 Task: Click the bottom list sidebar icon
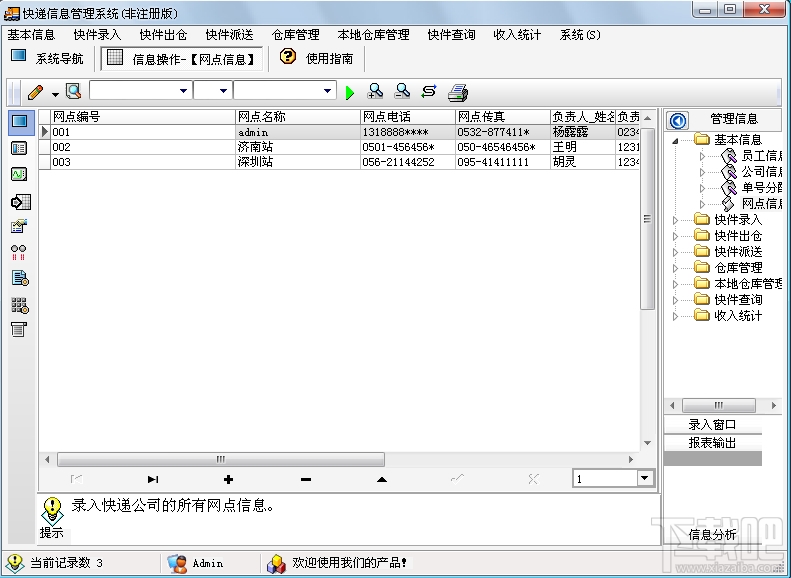pos(19,329)
